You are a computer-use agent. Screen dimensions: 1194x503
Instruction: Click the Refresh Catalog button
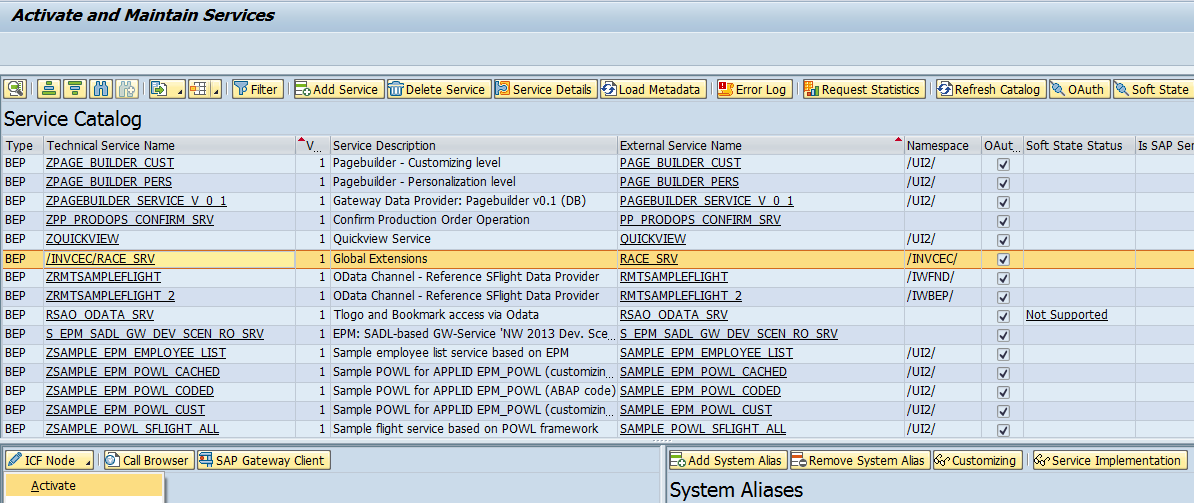tap(990, 89)
